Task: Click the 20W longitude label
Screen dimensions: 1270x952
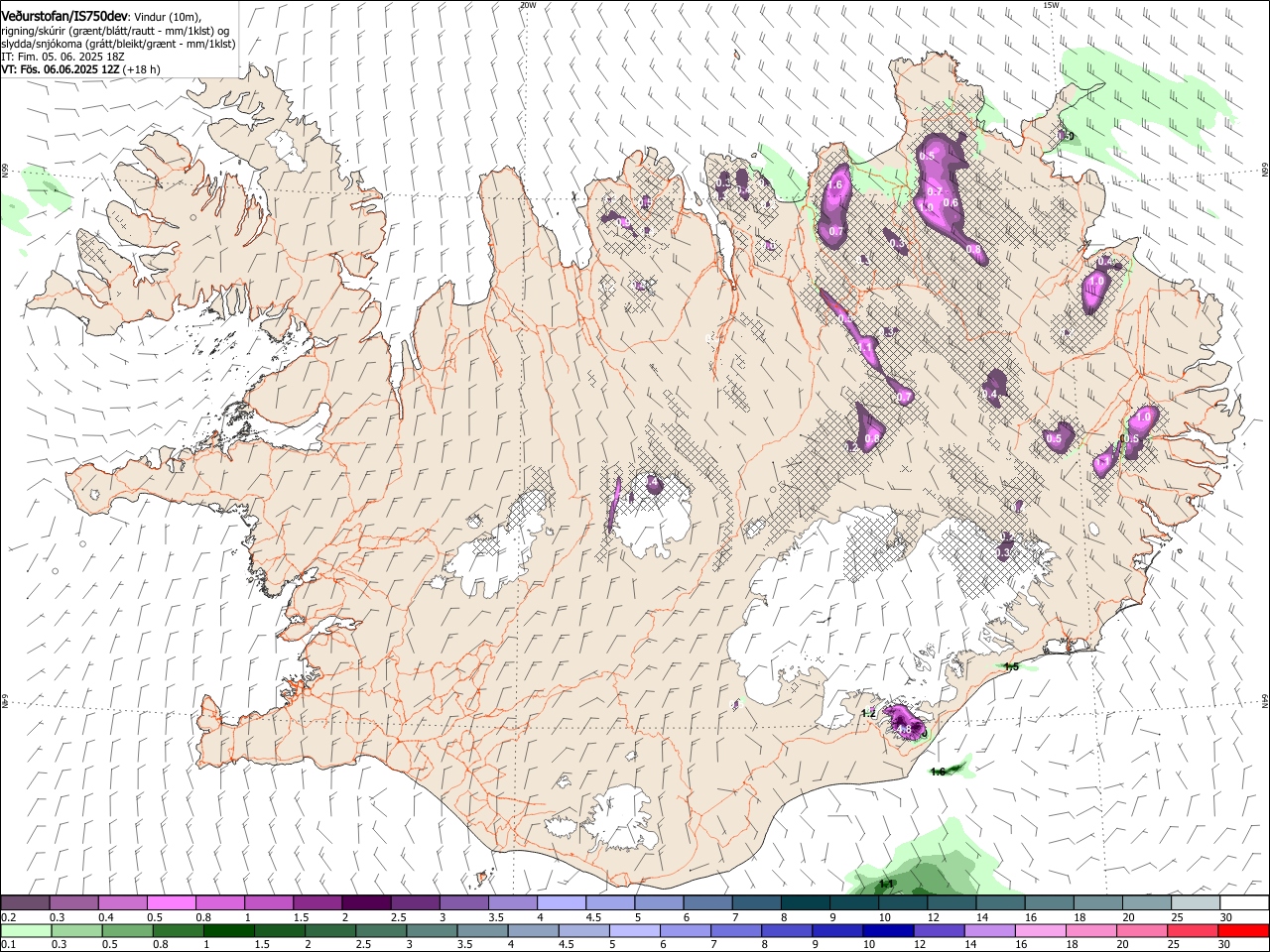Action: (528, 5)
